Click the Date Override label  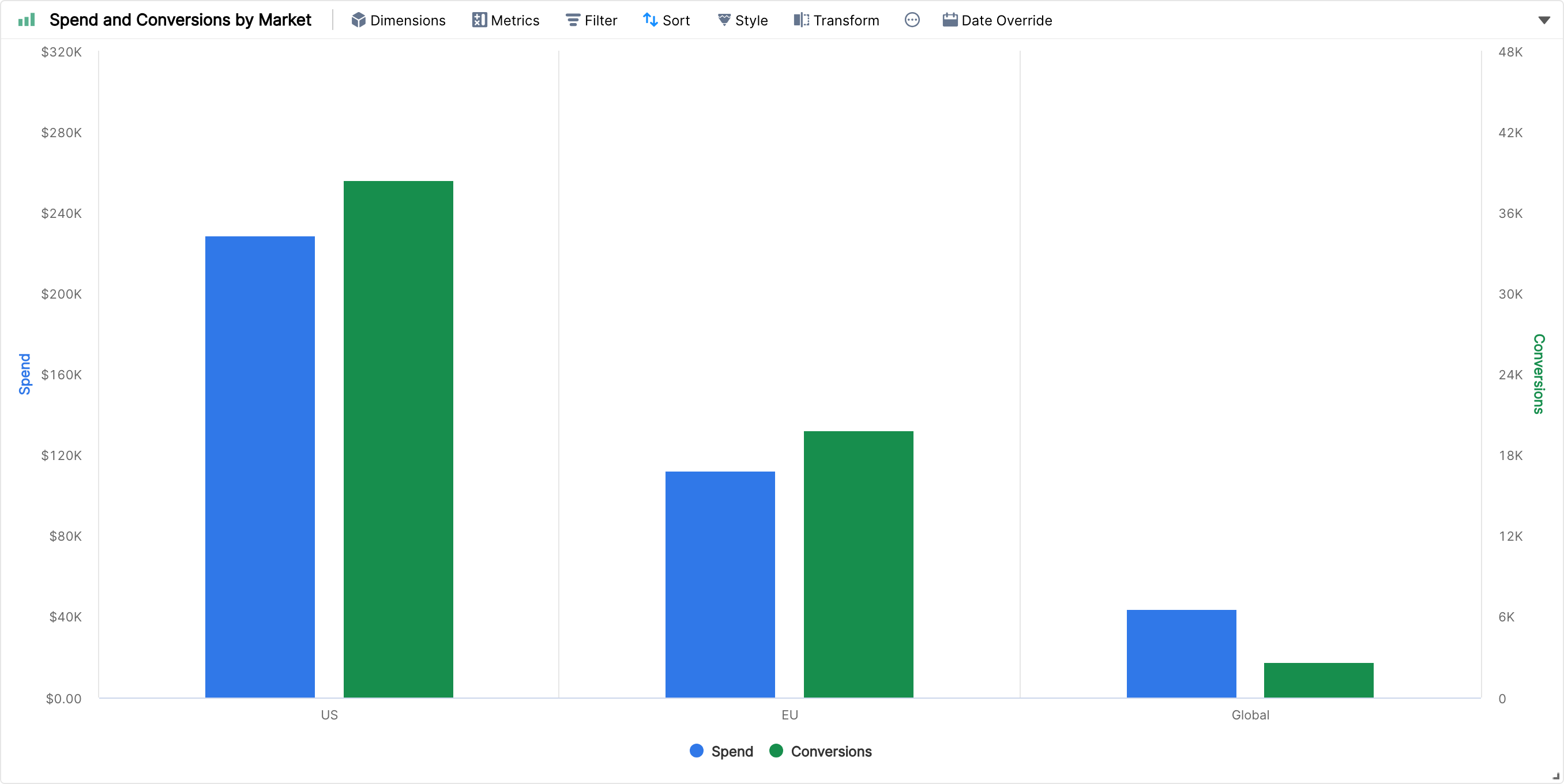coord(1007,21)
